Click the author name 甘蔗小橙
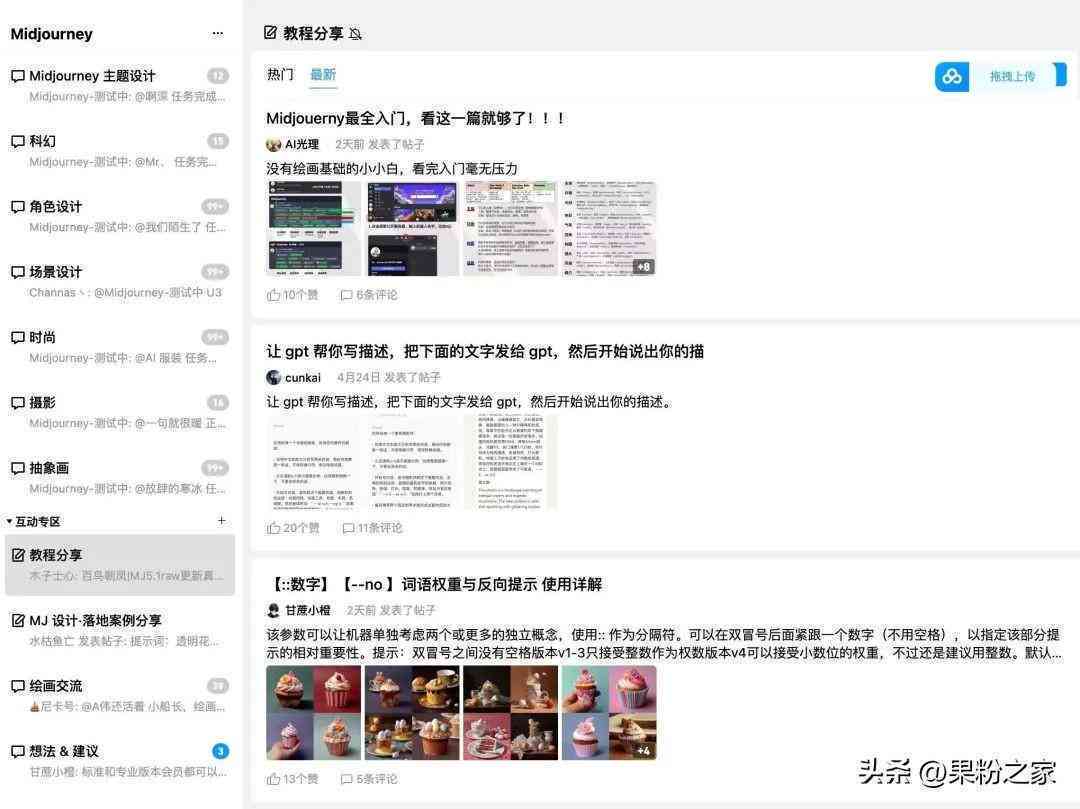This screenshot has height=809, width=1080. click(x=308, y=610)
